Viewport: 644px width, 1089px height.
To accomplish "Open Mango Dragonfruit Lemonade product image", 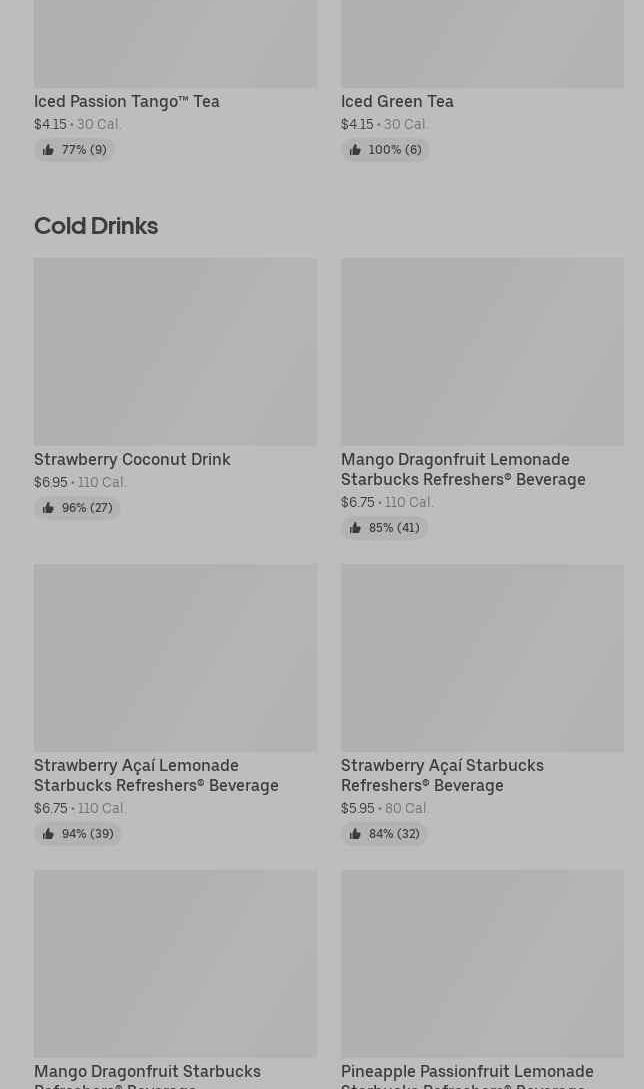I will [482, 351].
